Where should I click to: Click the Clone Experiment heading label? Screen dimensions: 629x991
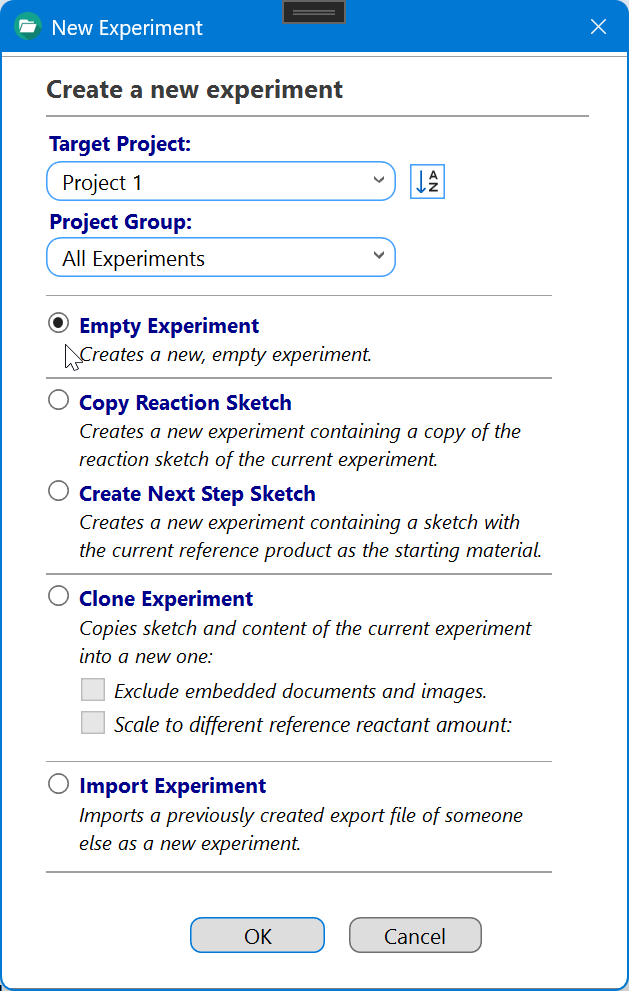pos(166,599)
